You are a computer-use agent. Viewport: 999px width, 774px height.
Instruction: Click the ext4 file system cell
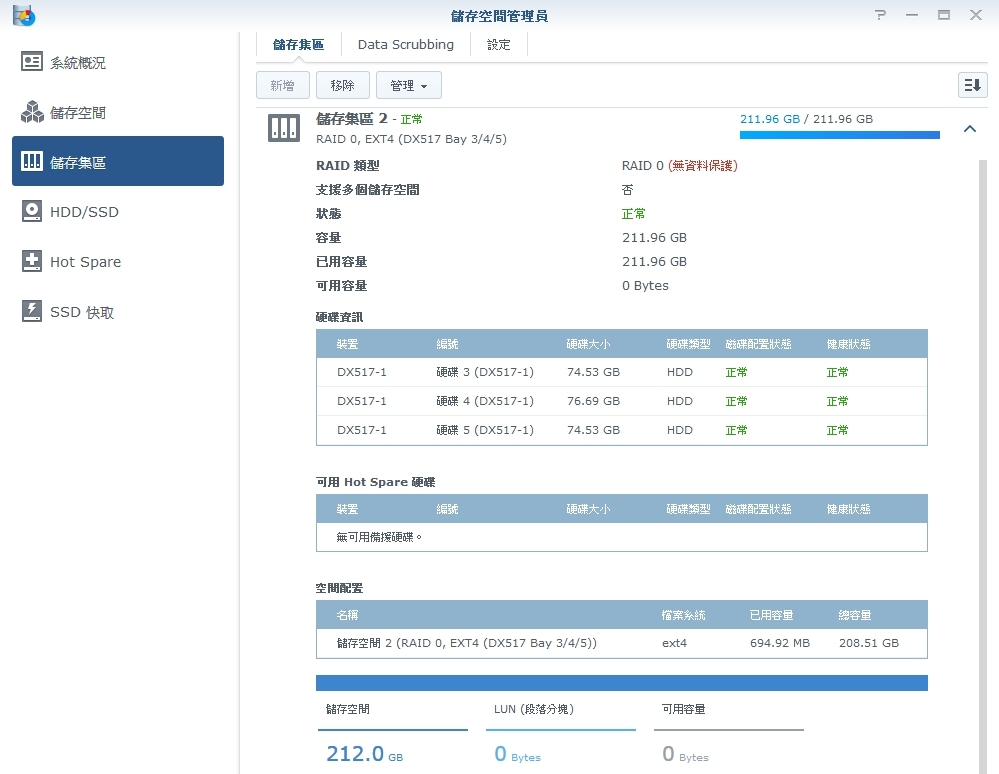pos(674,643)
